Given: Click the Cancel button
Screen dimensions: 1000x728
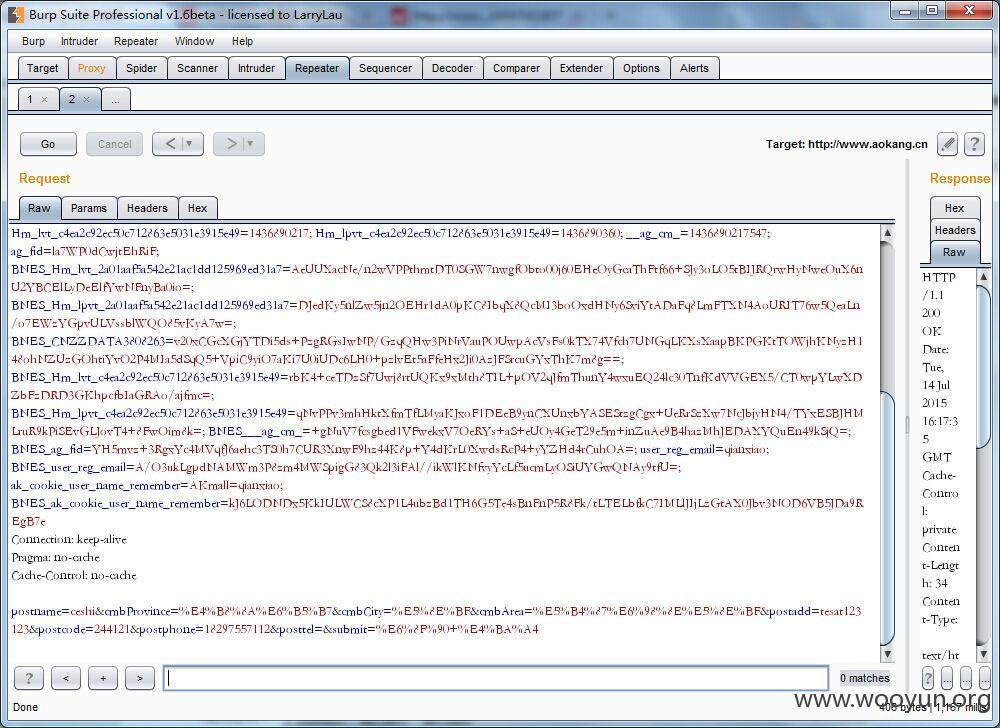Looking at the screenshot, I should [x=114, y=144].
